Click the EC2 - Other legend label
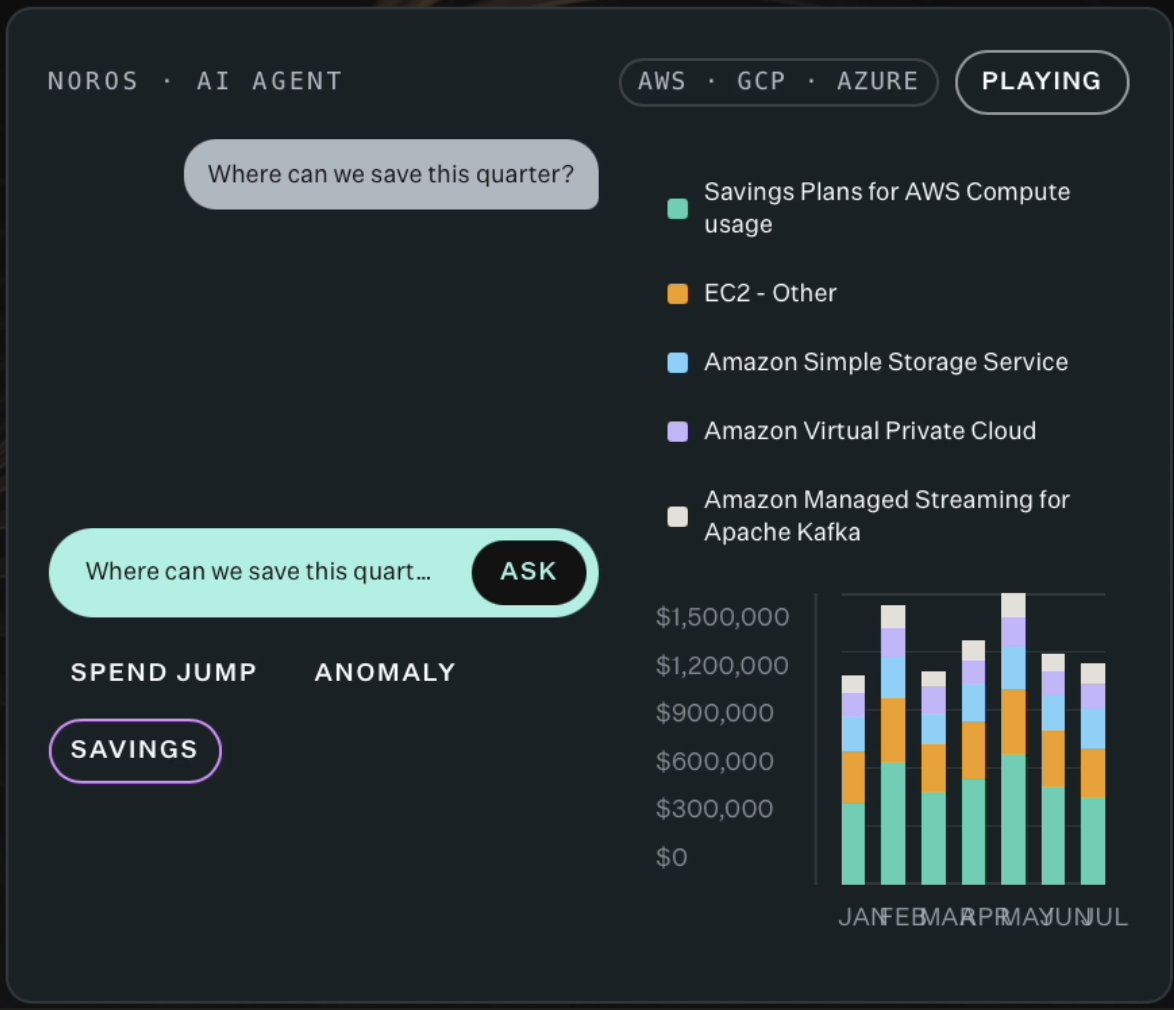 coord(770,293)
